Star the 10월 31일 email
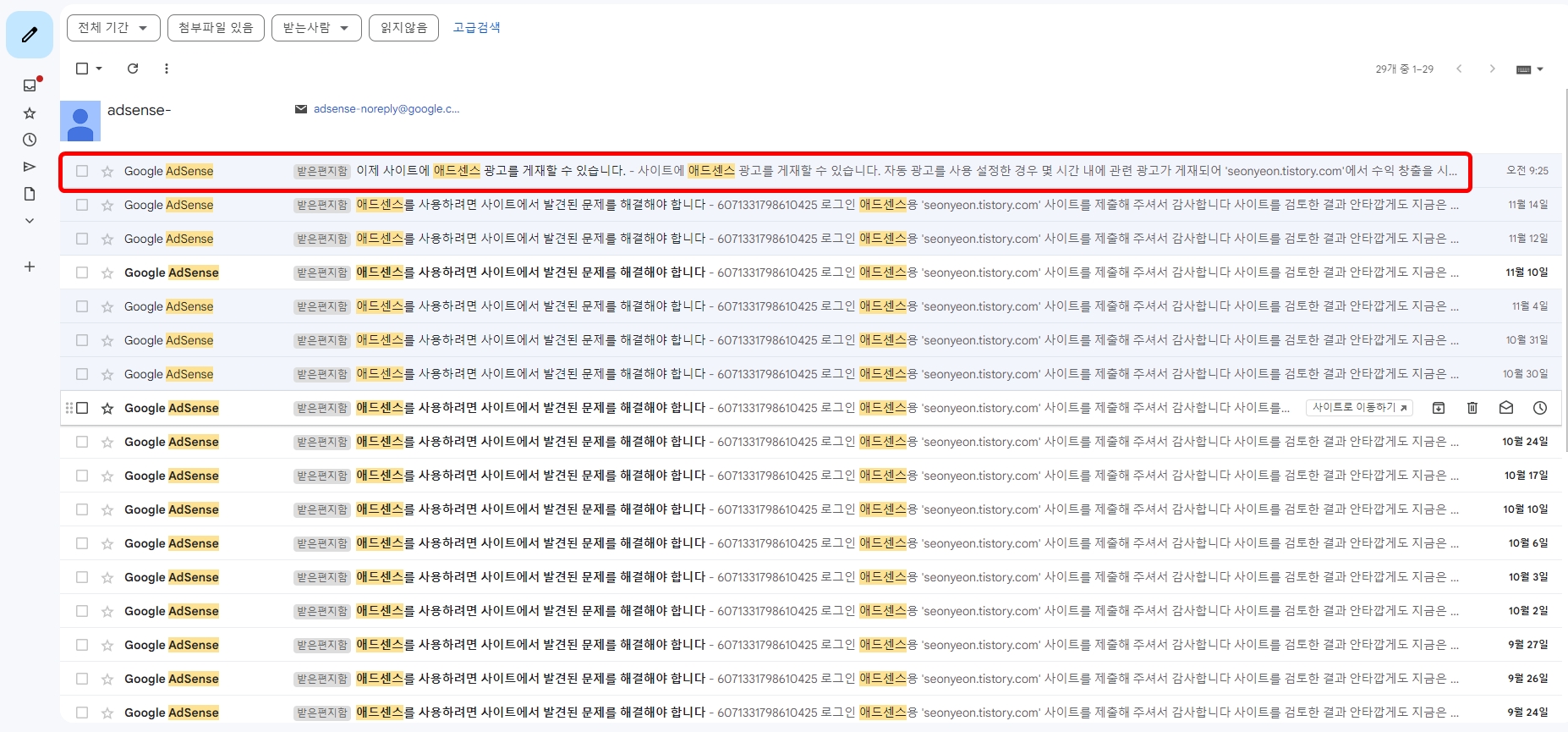This screenshot has width=1568, height=732. [x=107, y=340]
